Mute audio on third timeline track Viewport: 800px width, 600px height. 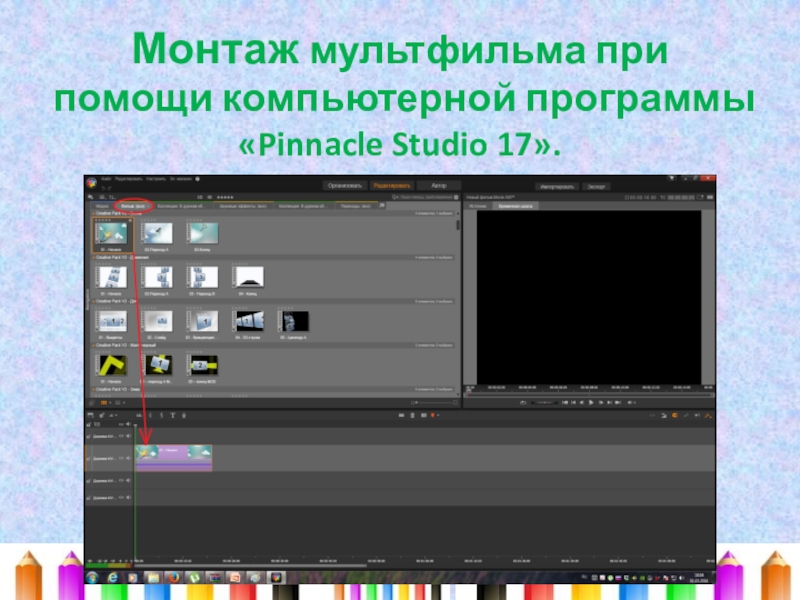[128, 480]
